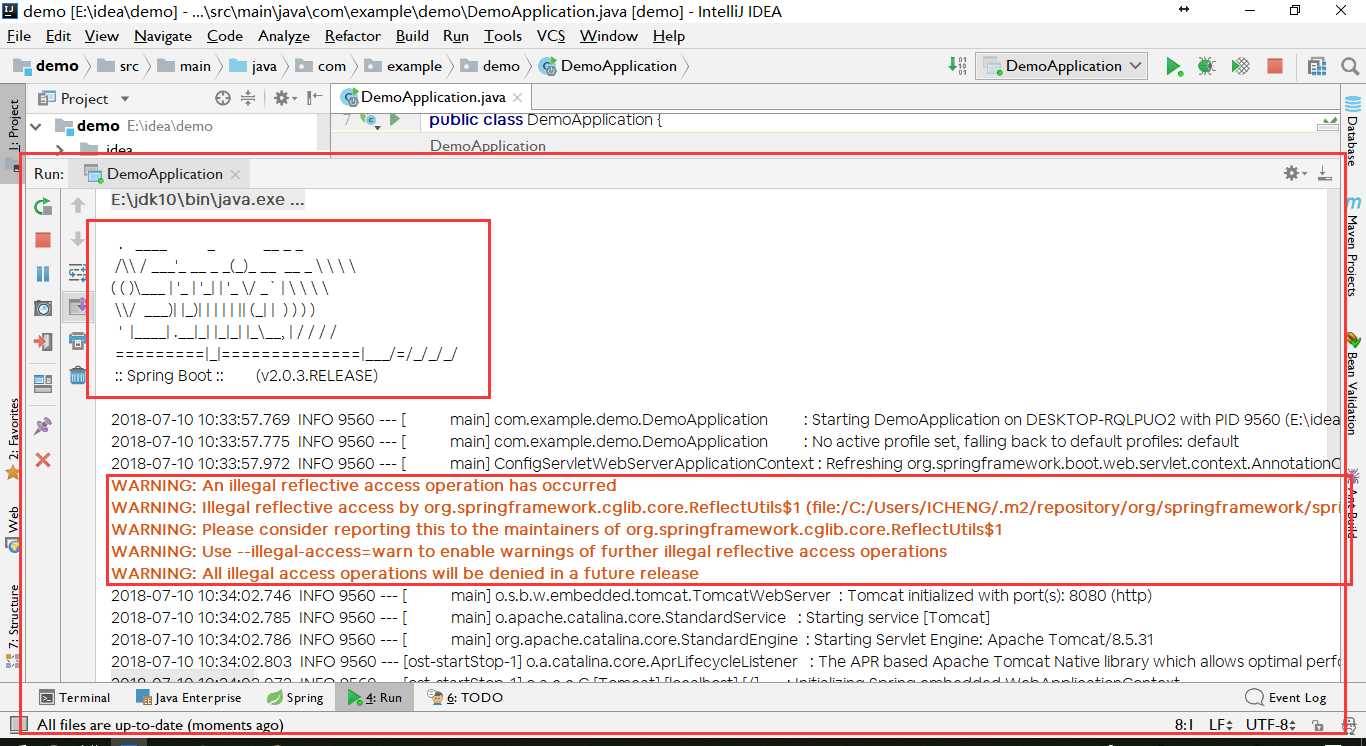Open the Database side tool window
Viewport: 1366px width, 746px height.
(1353, 132)
